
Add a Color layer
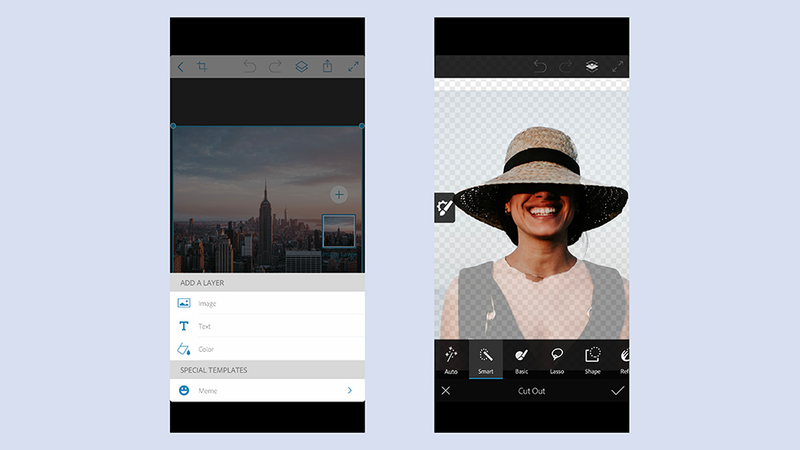pyautogui.click(x=267, y=349)
